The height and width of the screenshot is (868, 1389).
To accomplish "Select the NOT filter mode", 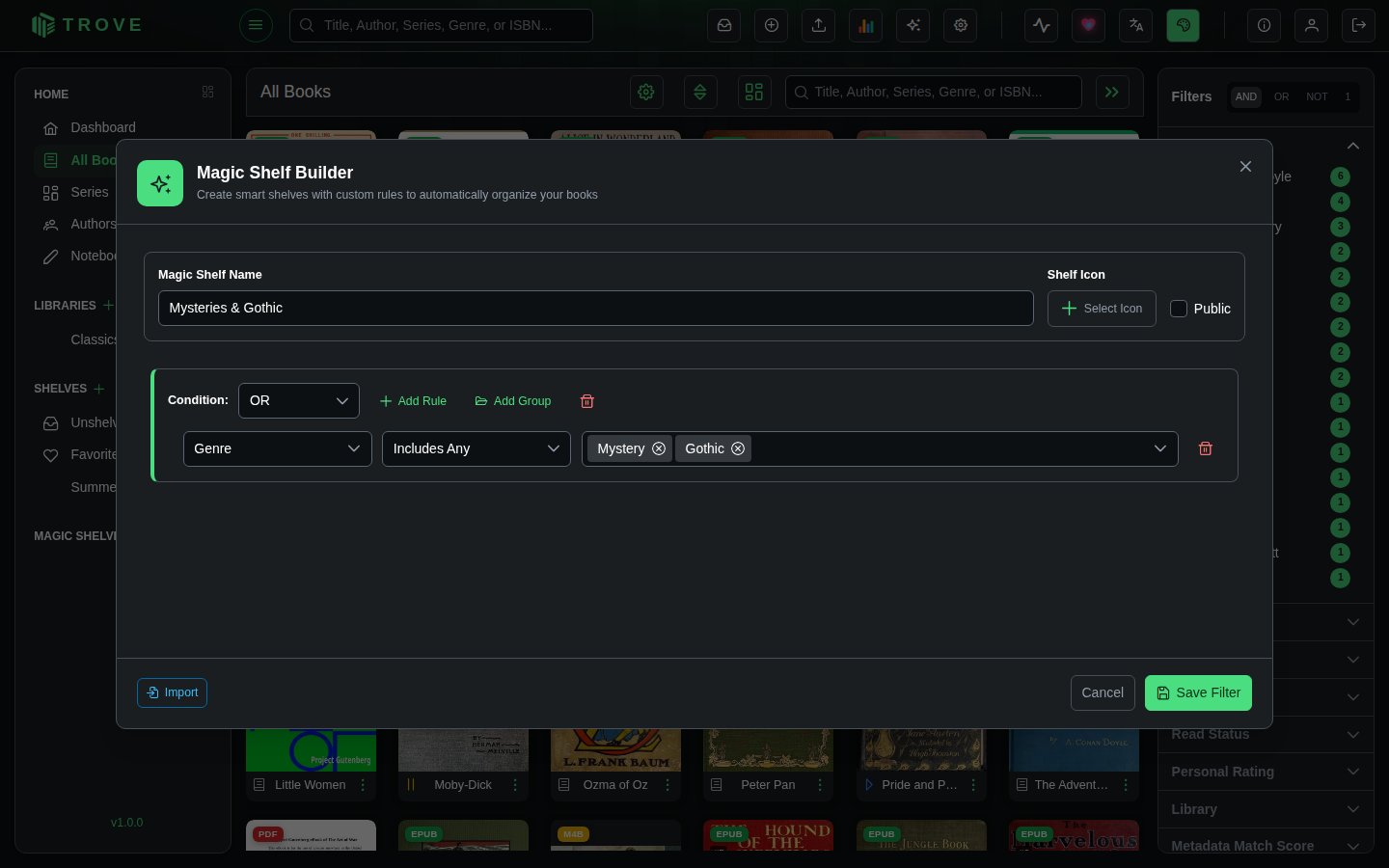I will [x=1317, y=96].
